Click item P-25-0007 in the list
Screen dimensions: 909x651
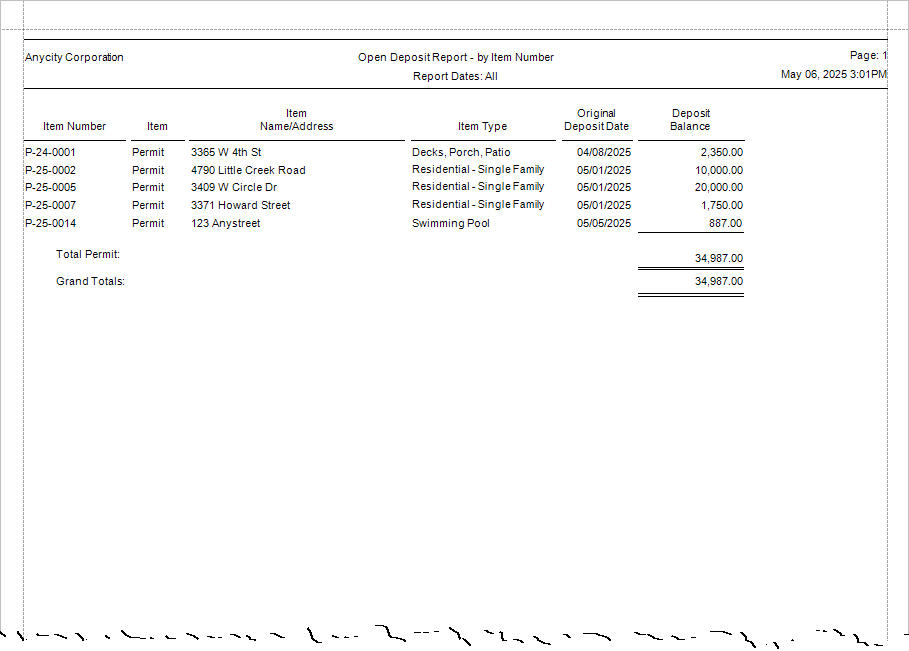click(x=50, y=204)
